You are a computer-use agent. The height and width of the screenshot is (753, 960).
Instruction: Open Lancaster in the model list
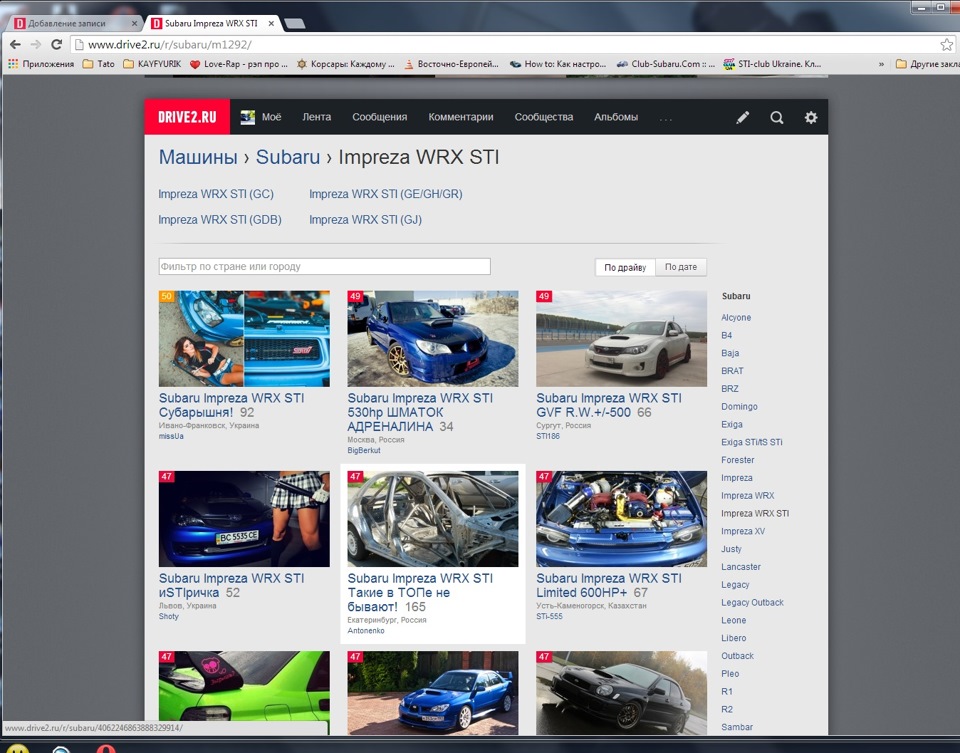point(741,567)
